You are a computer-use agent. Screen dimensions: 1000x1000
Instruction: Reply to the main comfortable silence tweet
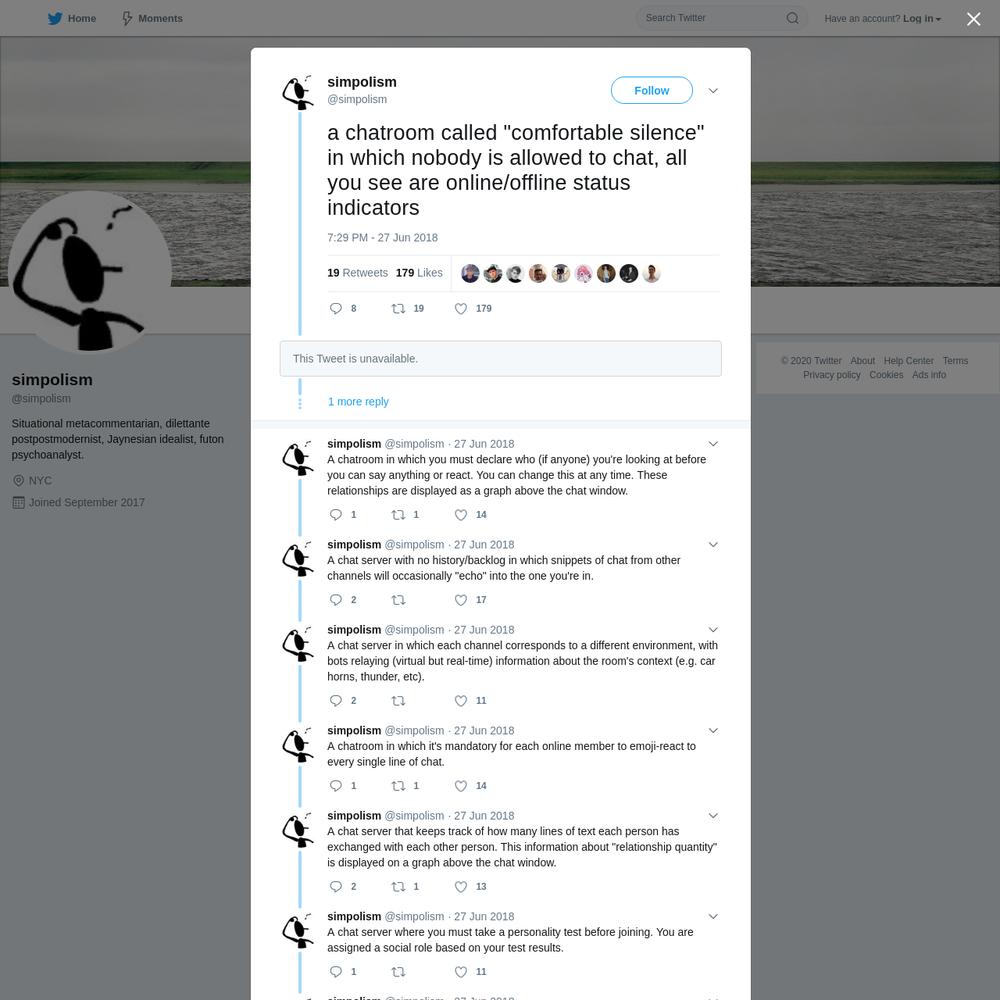336,309
